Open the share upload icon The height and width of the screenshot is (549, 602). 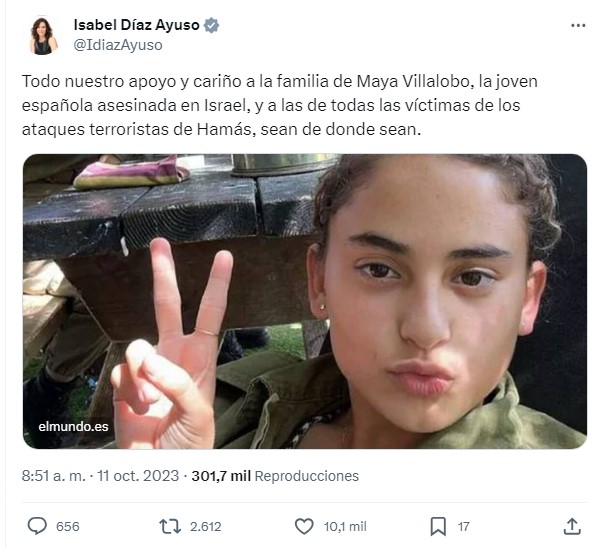pyautogui.click(x=572, y=526)
